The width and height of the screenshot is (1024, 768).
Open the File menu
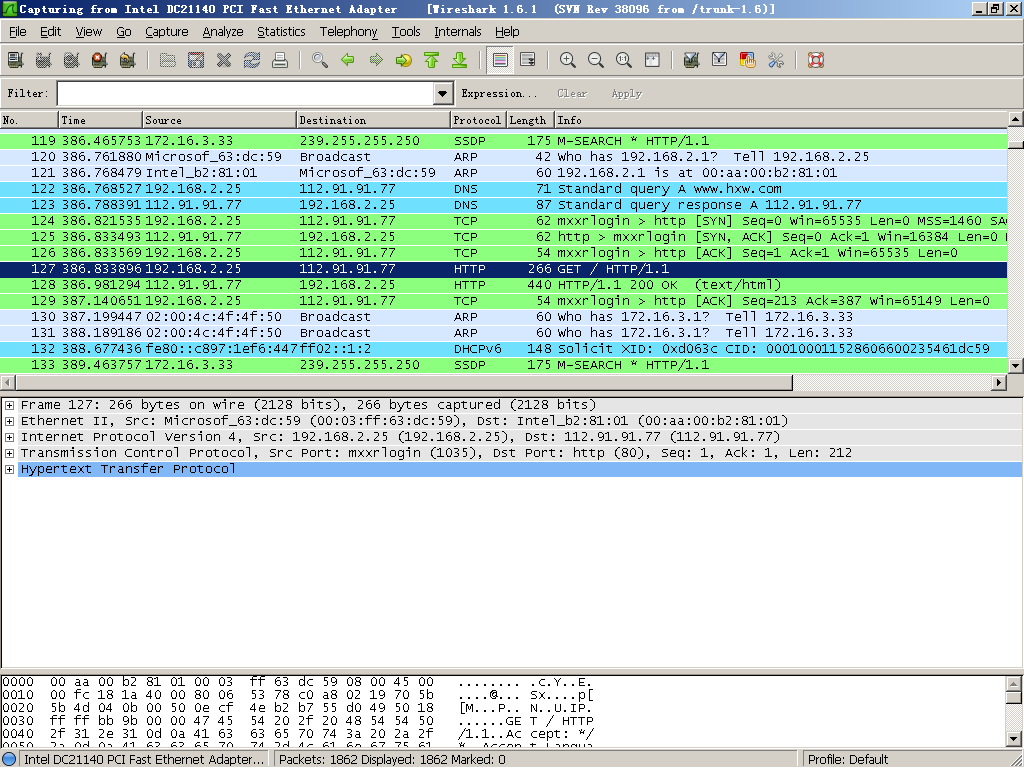[x=18, y=32]
